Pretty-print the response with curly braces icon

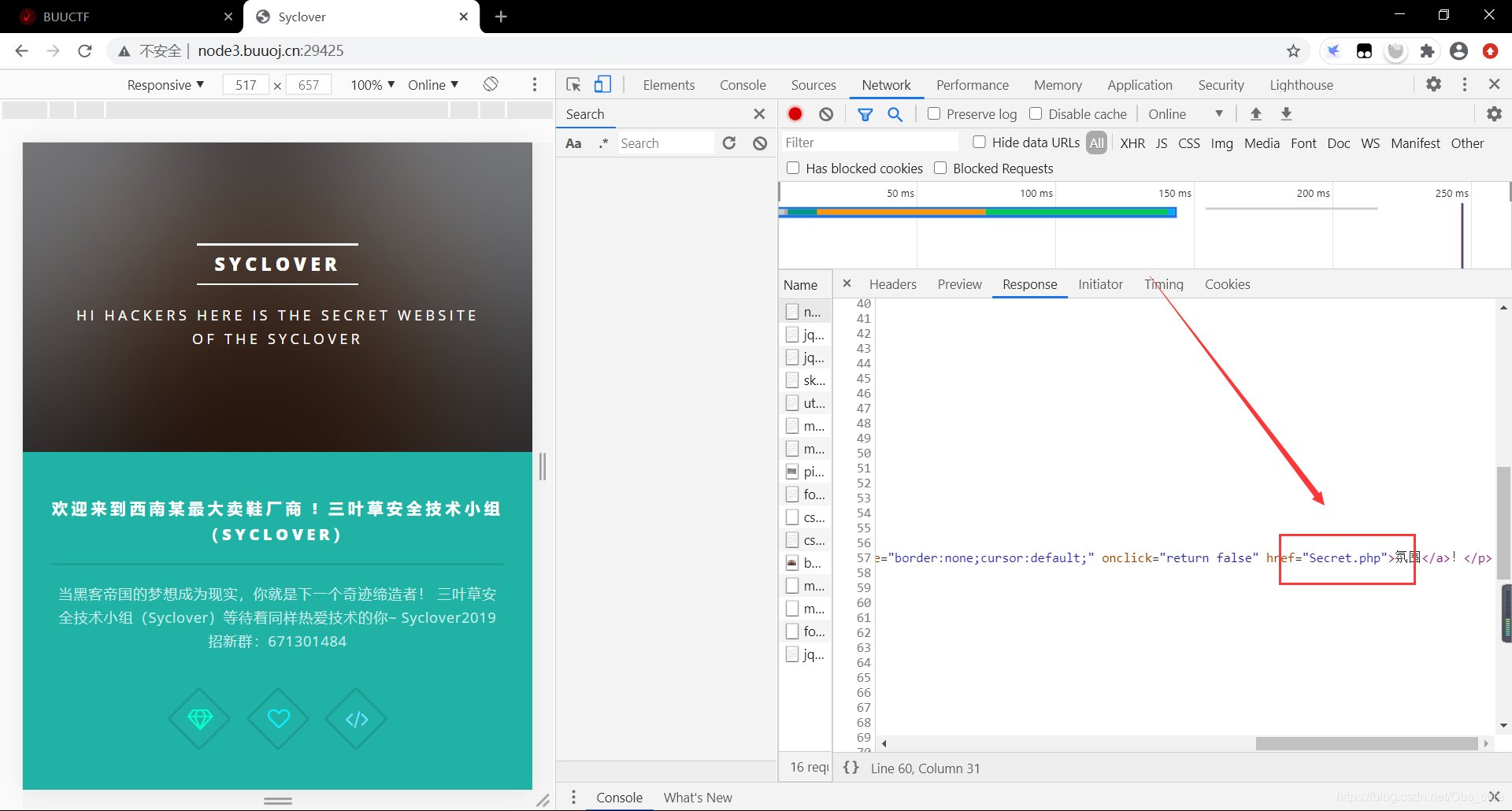(850, 768)
